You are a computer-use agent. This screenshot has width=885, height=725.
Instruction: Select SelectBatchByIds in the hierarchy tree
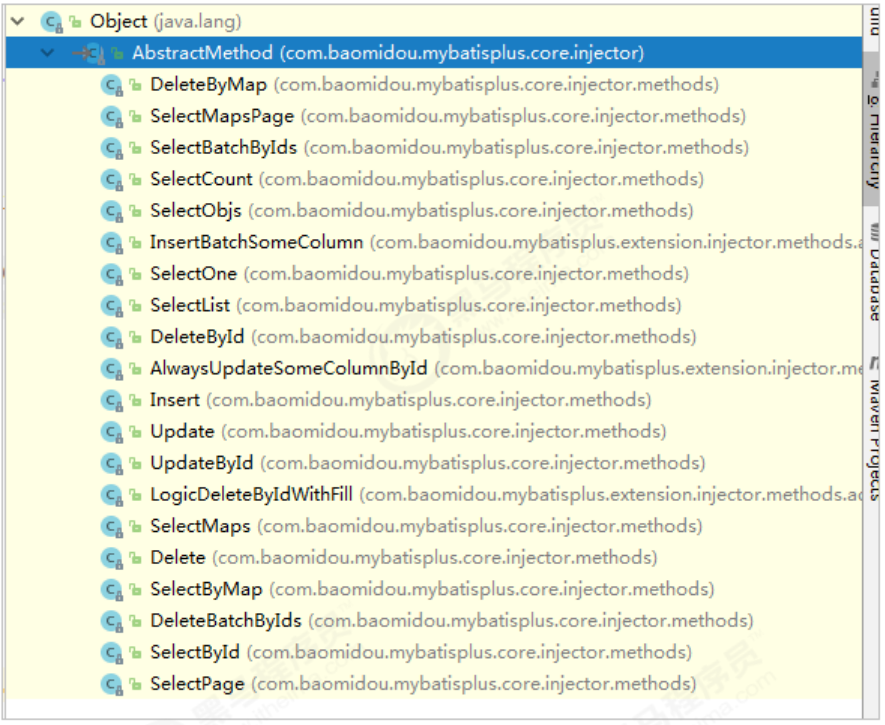tap(223, 148)
